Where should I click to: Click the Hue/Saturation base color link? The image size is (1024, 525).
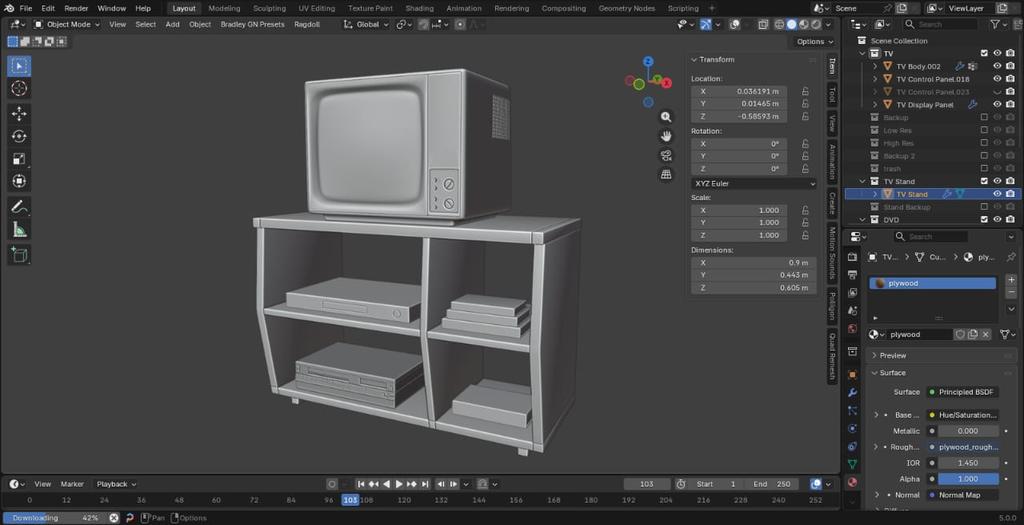pyautogui.click(x=963, y=415)
